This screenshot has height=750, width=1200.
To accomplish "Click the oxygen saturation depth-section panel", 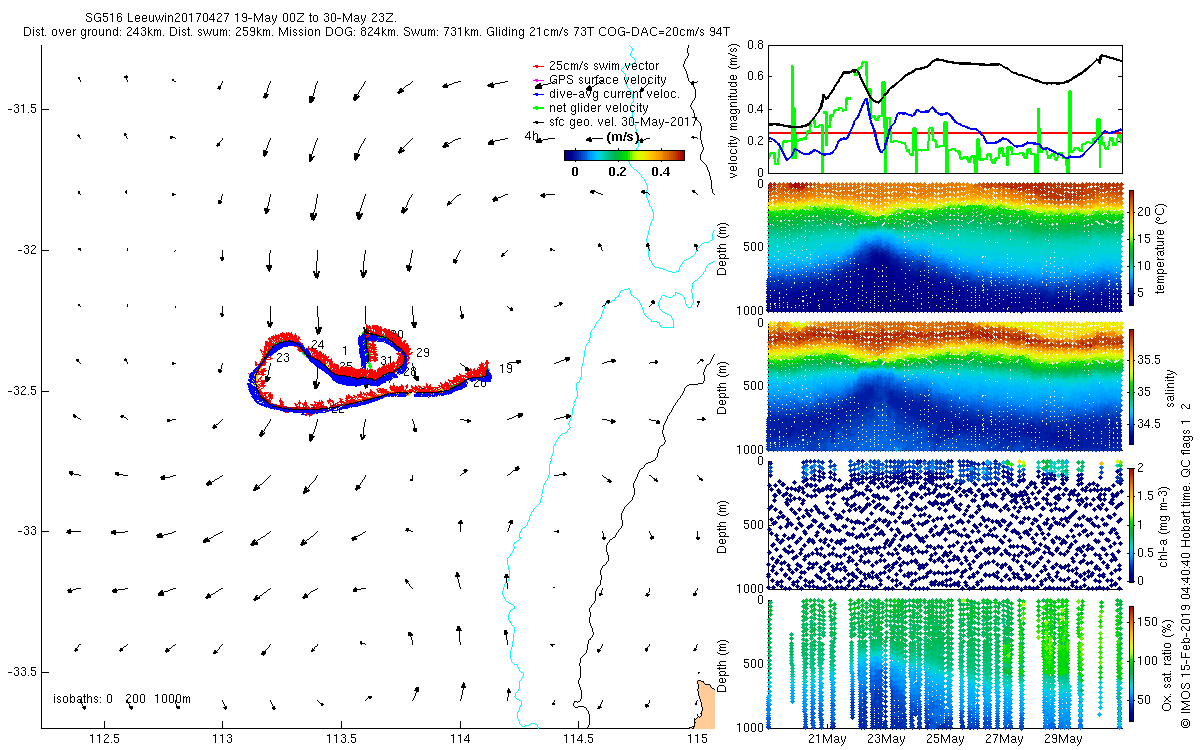I will [x=945, y=664].
